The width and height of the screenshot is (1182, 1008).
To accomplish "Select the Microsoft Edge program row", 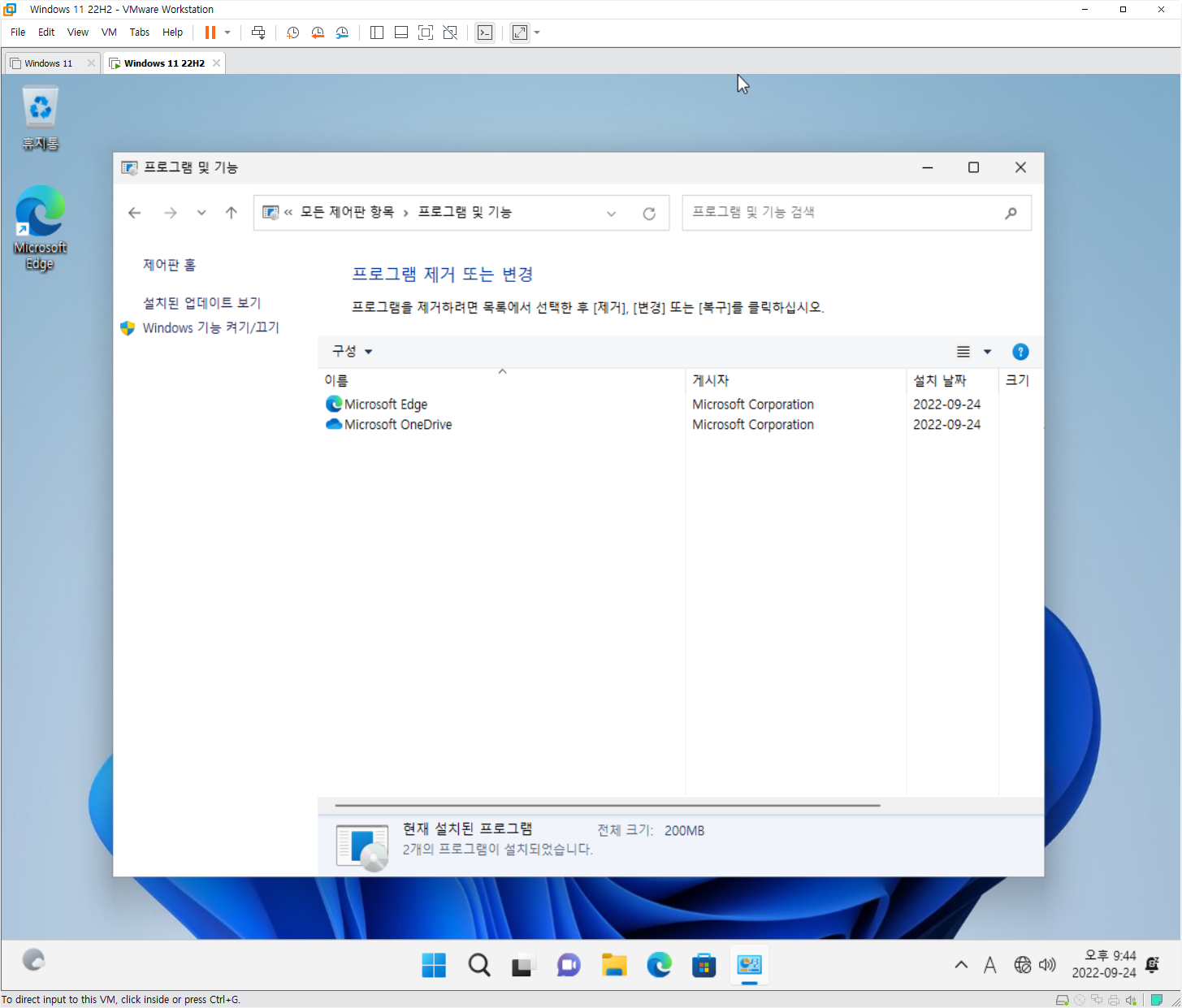I will tap(680, 404).
